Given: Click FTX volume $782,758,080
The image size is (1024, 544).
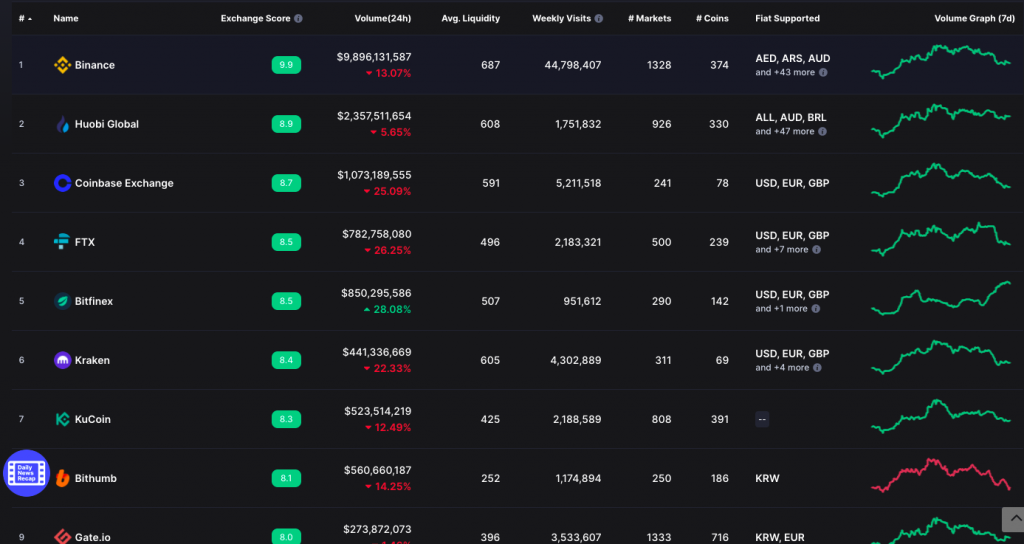Looking at the screenshot, I should (377, 234).
